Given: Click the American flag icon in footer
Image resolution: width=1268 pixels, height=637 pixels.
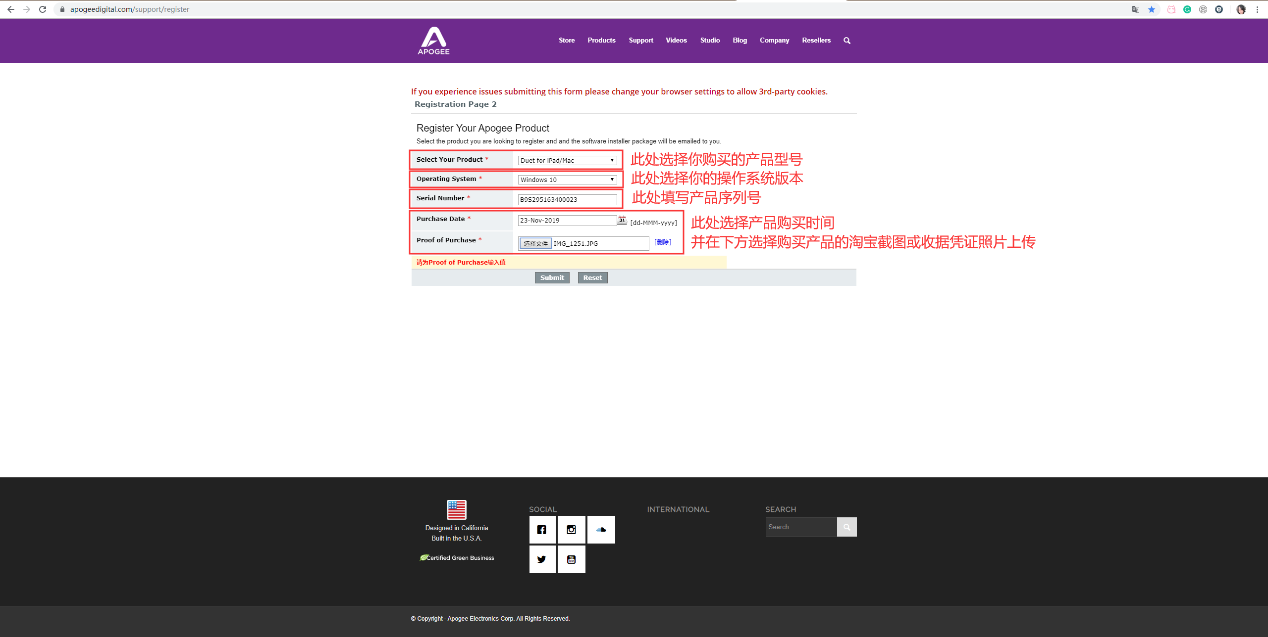Looking at the screenshot, I should point(457,510).
